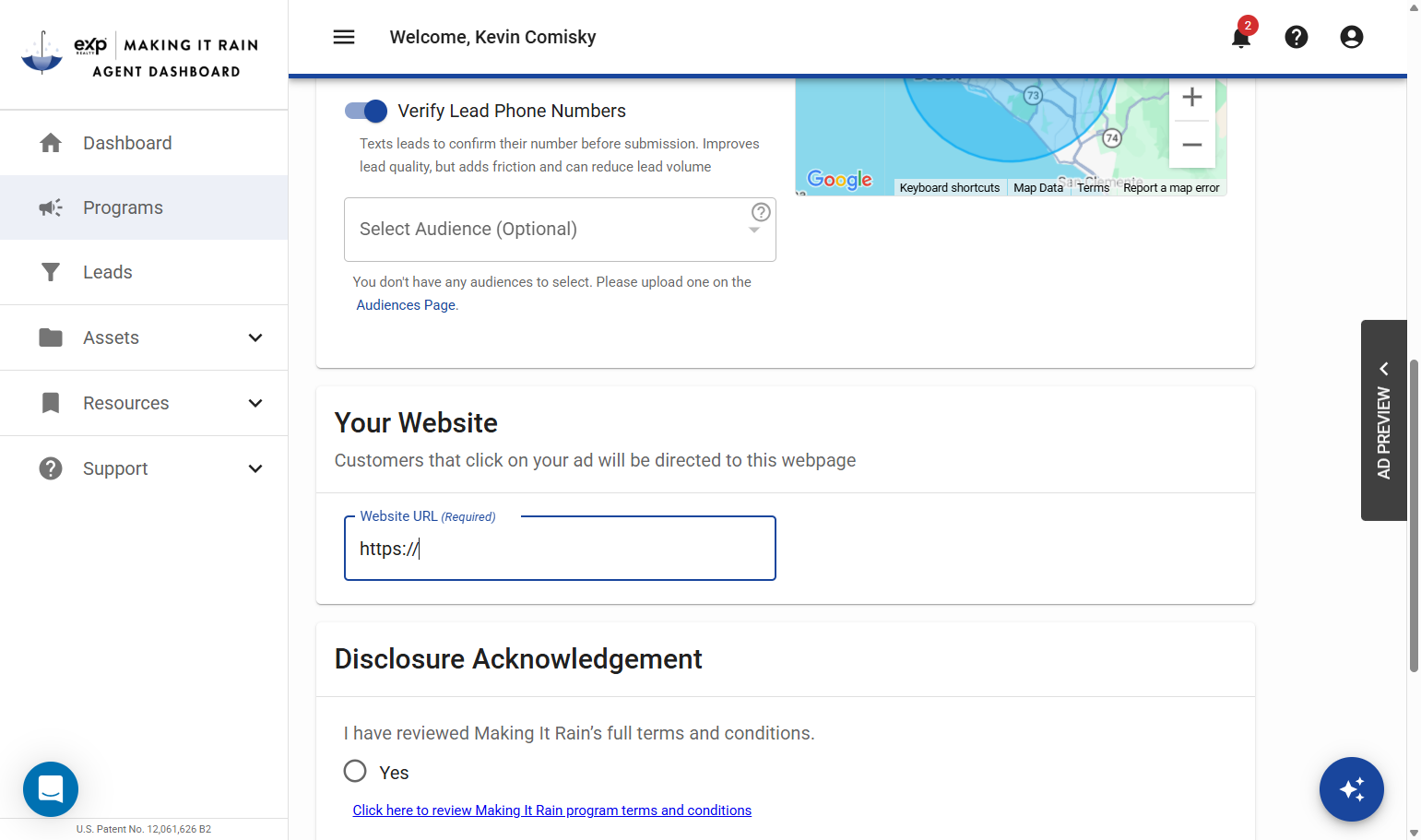Screen dimensions: 1421x840
Task: Open the map Terms link
Action: pos(1094,188)
